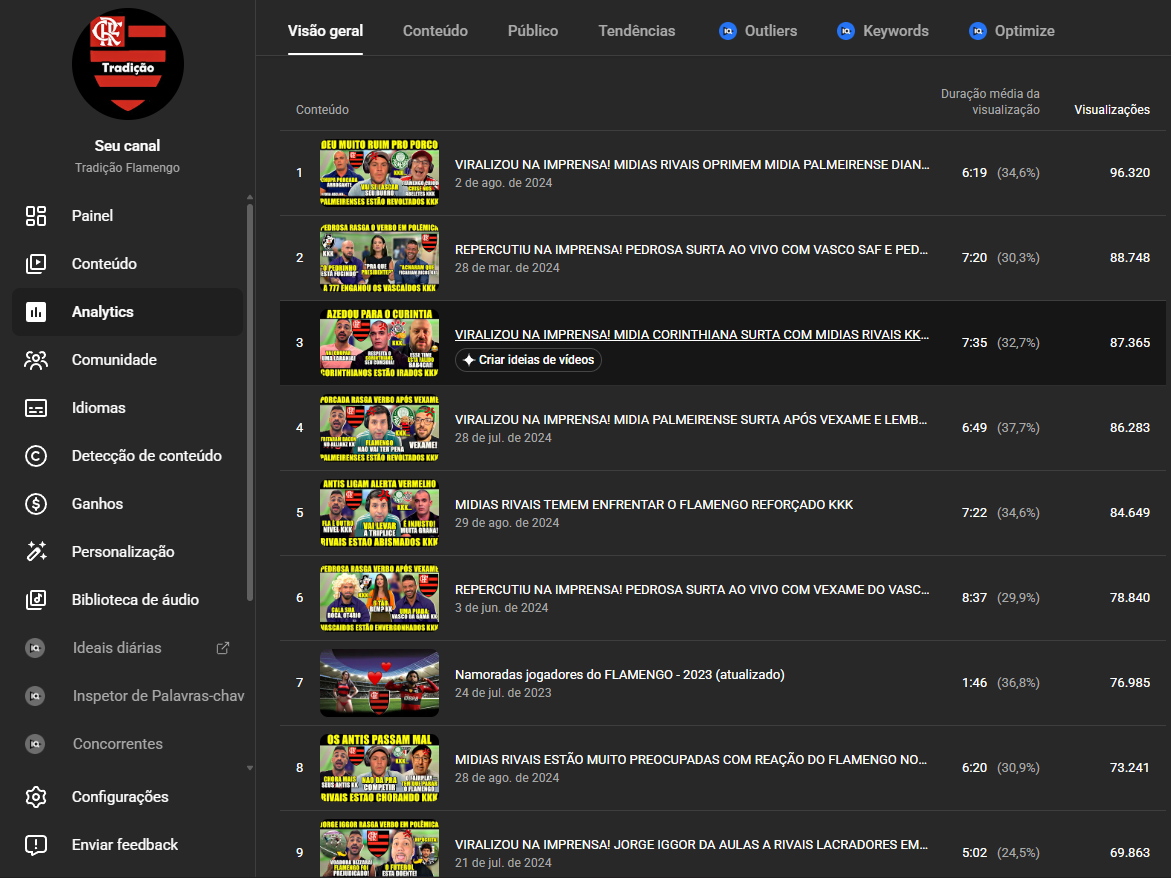1171x878 pixels.
Task: Click the Inspetor de Palavras-chave vidIQ icon
Action: point(35,696)
